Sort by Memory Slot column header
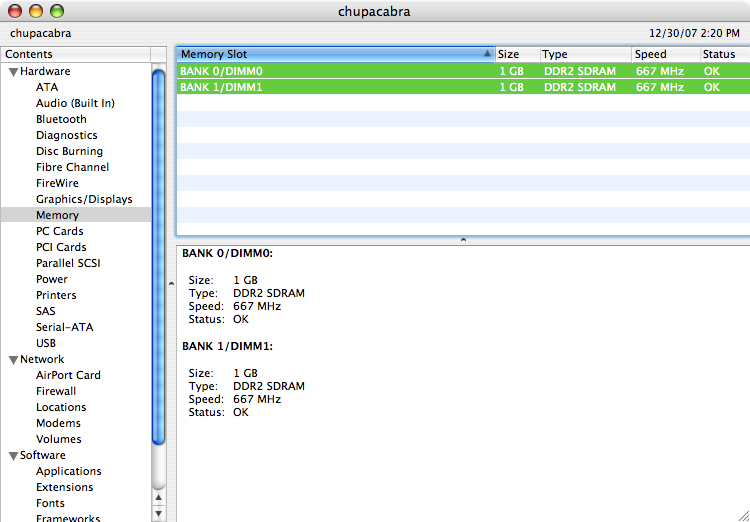This screenshot has height=522, width=750. tap(335, 54)
